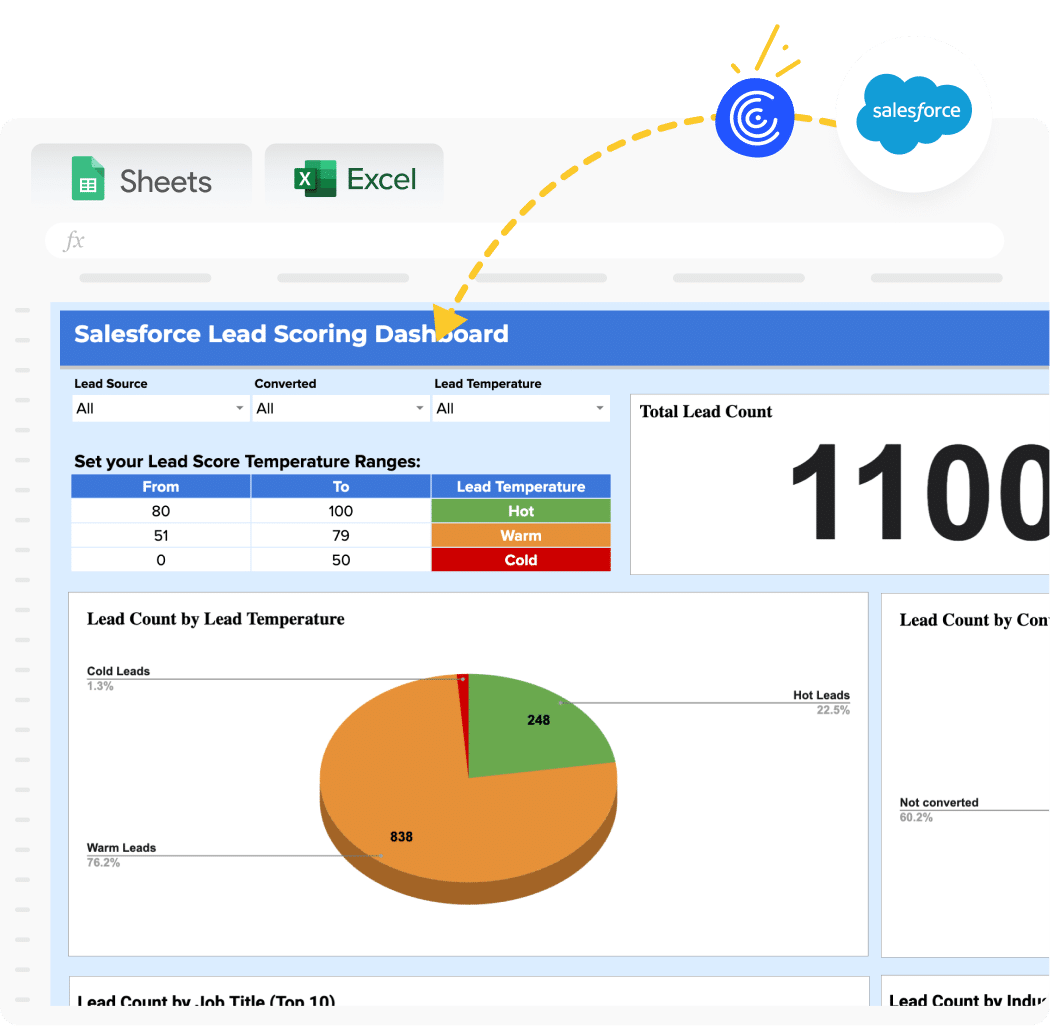This screenshot has width=1050, height=1026.
Task: Click the Salesforce Lead Scoring Dashboard title
Action: pos(291,334)
